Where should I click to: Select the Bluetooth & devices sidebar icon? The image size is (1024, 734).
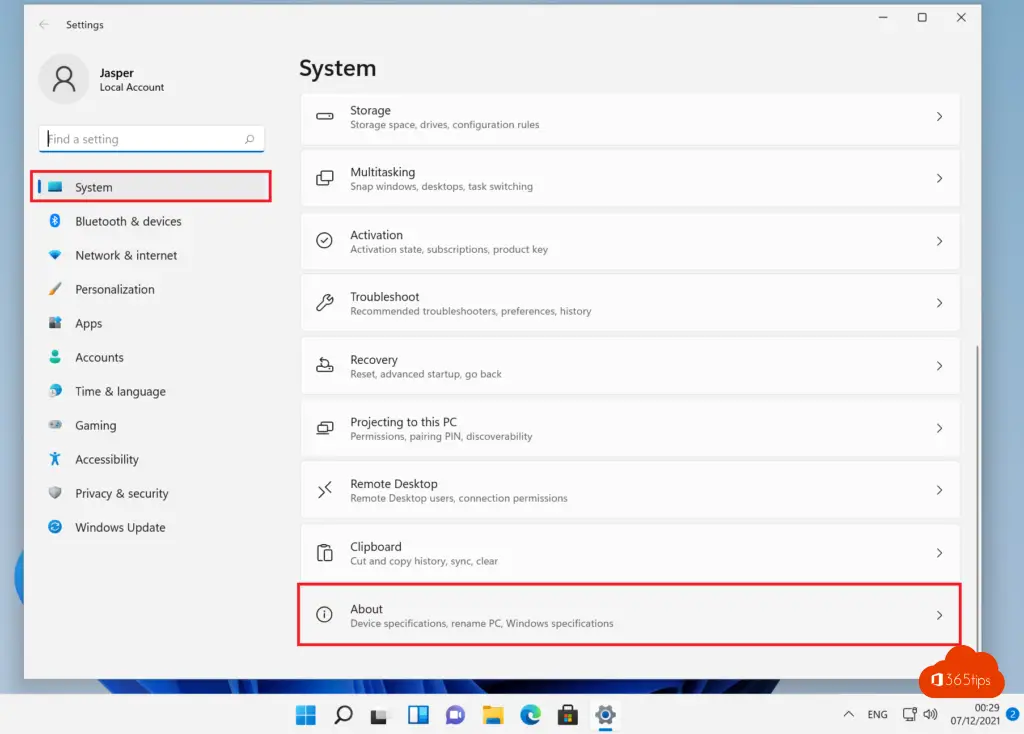[x=55, y=221]
